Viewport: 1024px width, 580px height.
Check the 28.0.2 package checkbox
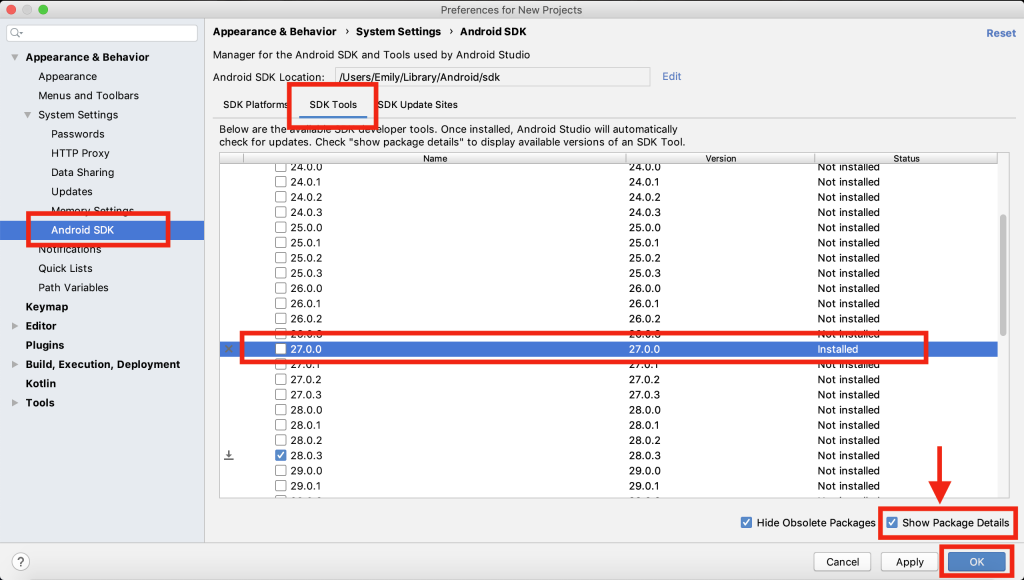click(x=280, y=440)
